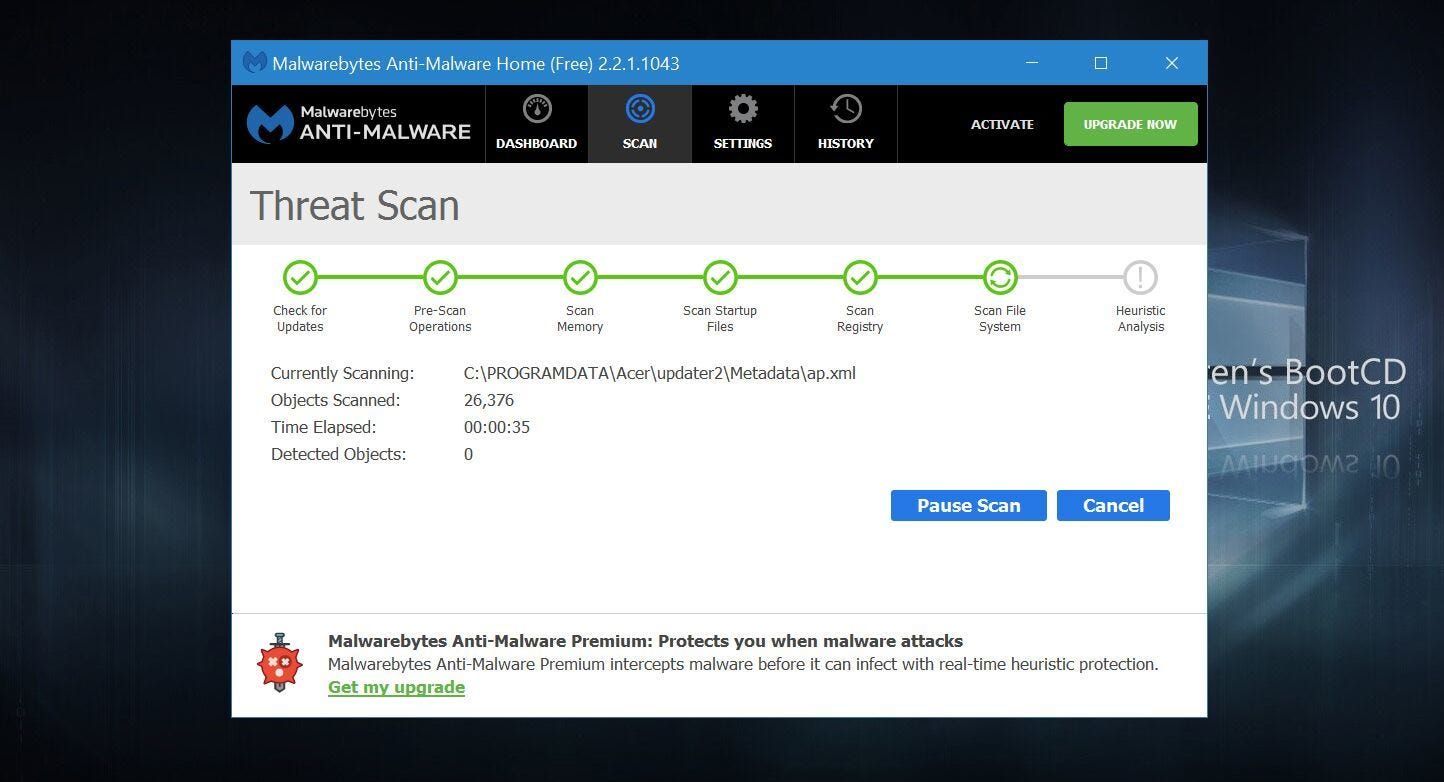This screenshot has width=1444, height=782.
Task: Click the title bar Malwarebytes icon
Action: coord(254,63)
